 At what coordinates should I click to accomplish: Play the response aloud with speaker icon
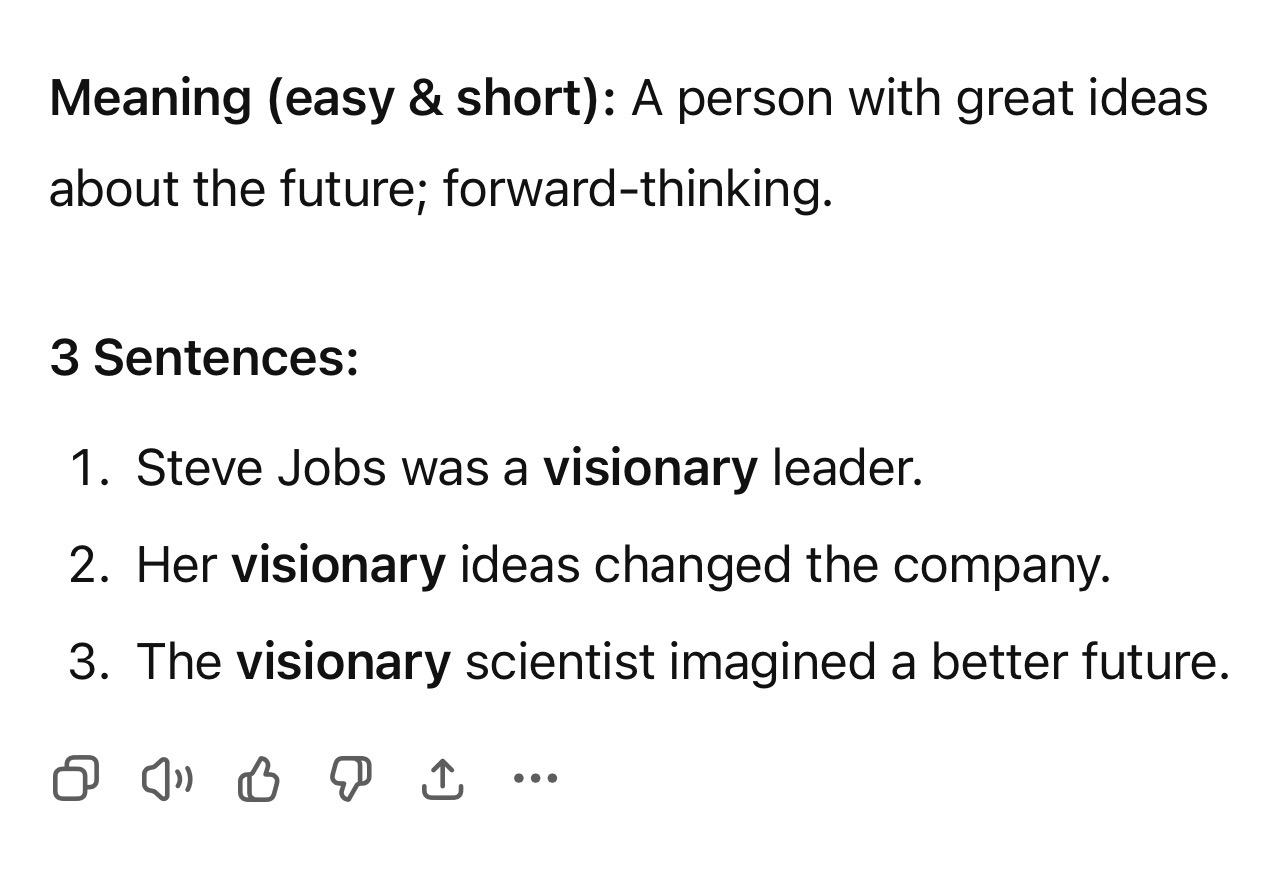[x=167, y=780]
